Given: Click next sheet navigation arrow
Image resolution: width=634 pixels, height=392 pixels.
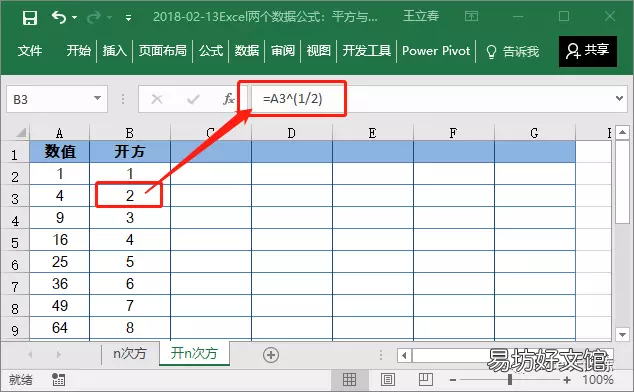Looking at the screenshot, I should [x=59, y=355].
